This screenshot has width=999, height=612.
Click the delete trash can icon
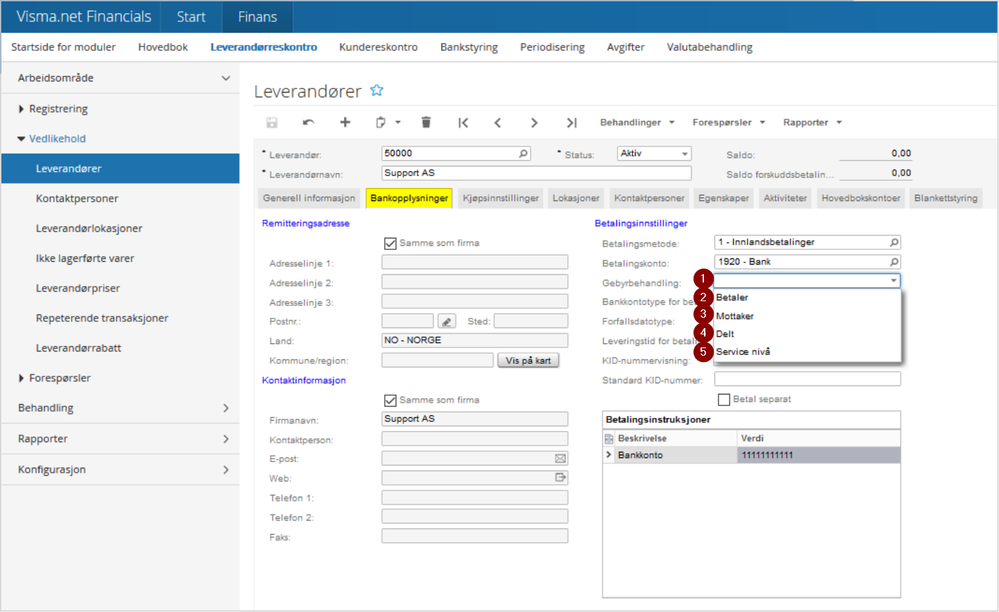point(426,122)
